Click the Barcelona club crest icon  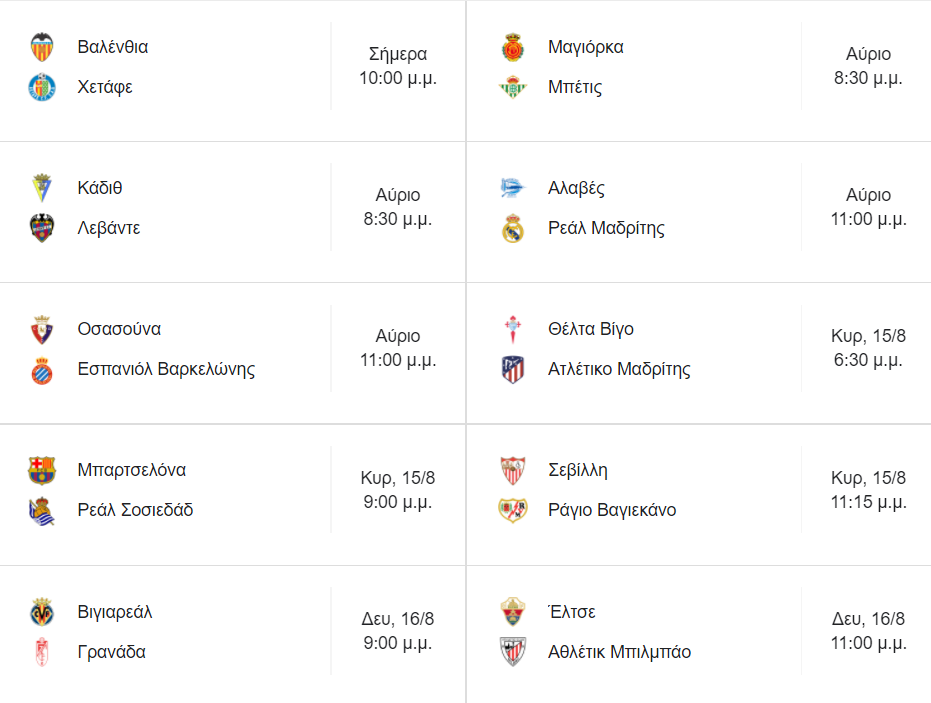(42, 470)
